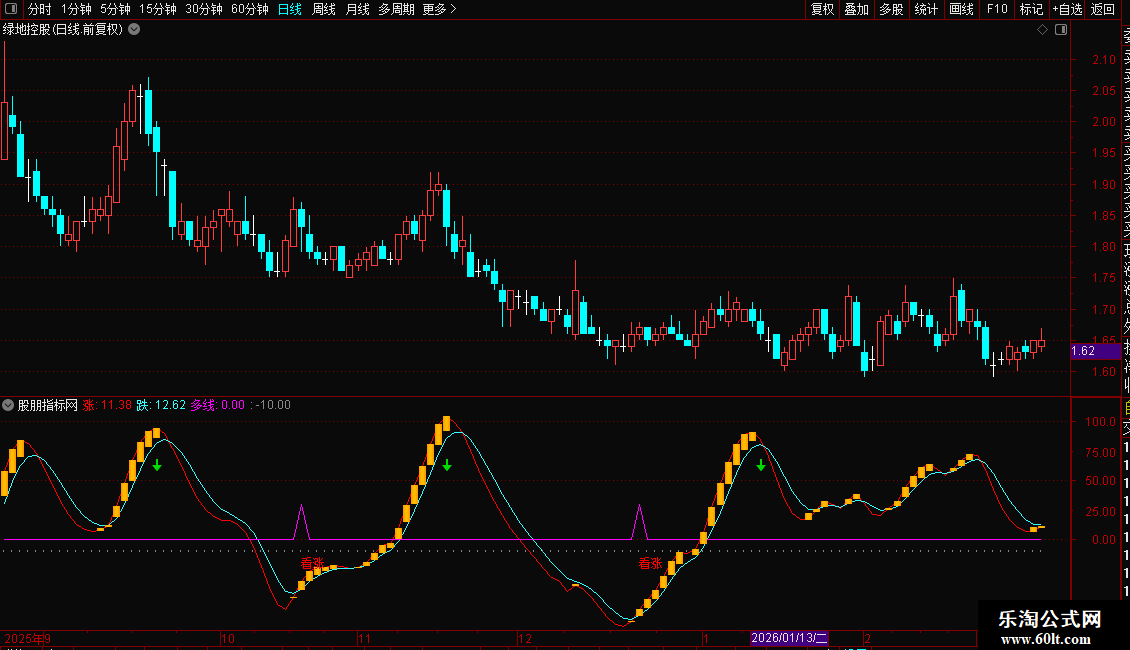Click the first magenta spike signal
1130x650 pixels.
pos(301,523)
